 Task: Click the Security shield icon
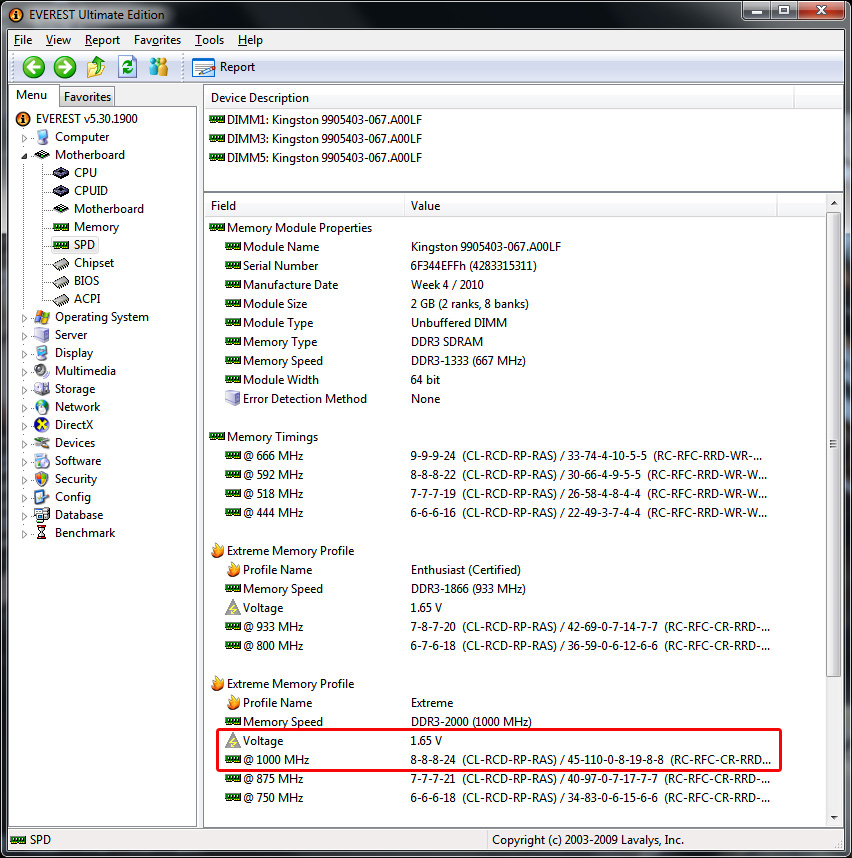[42, 479]
